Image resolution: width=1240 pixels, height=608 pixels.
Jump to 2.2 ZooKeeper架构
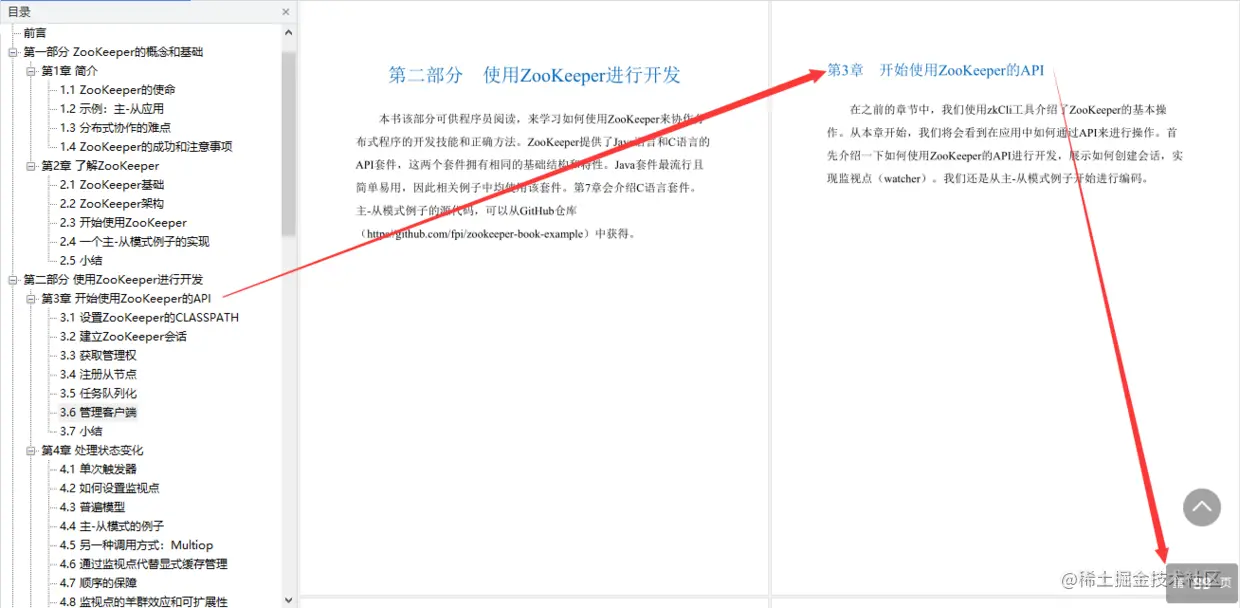(x=112, y=204)
